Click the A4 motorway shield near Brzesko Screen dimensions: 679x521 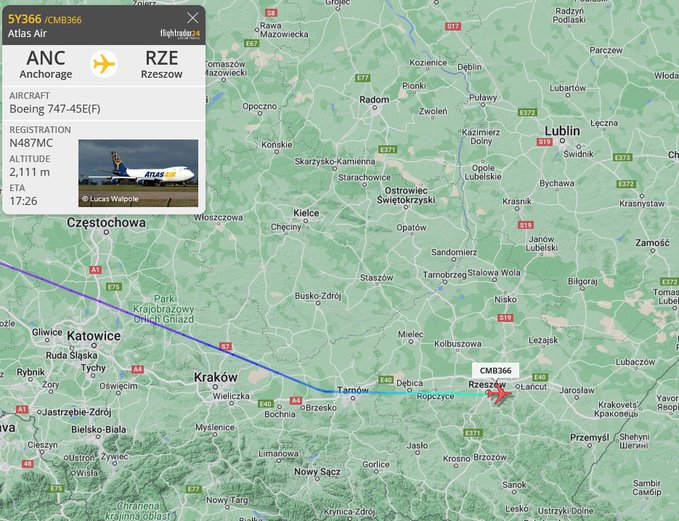[296, 401]
